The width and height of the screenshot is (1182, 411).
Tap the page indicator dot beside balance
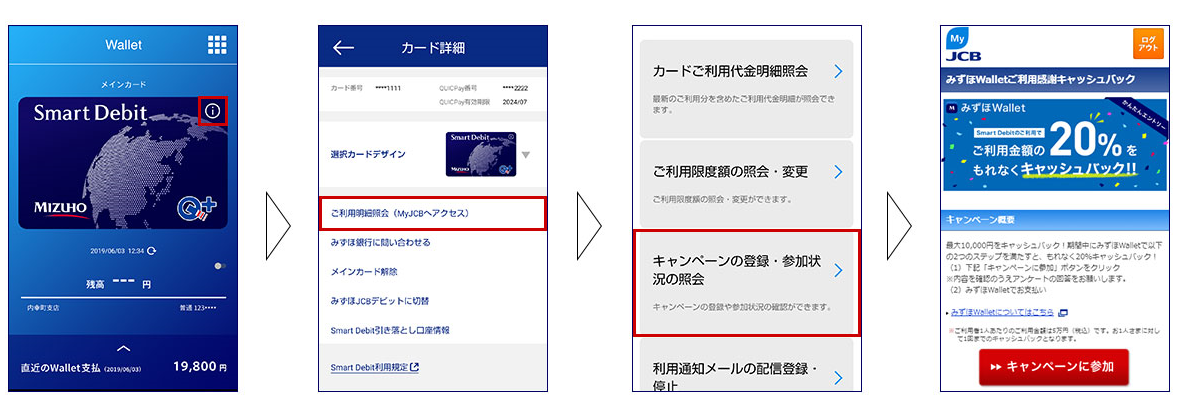[220, 265]
